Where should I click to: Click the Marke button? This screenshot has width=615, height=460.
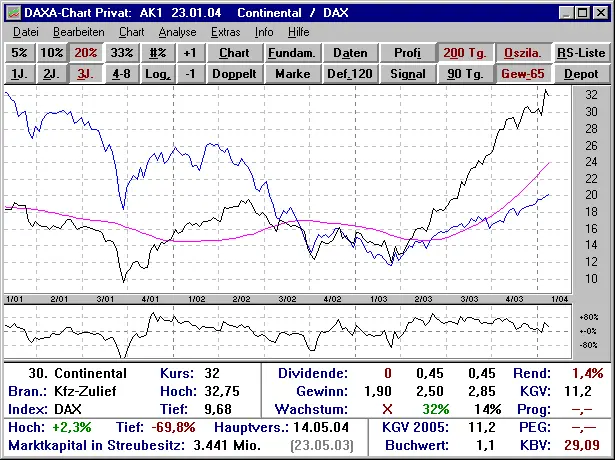[x=292, y=74]
